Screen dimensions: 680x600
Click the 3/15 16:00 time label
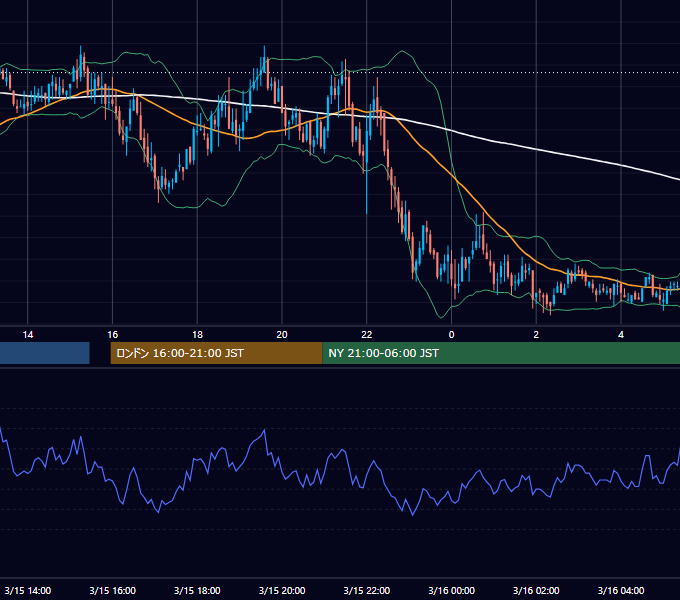112,590
